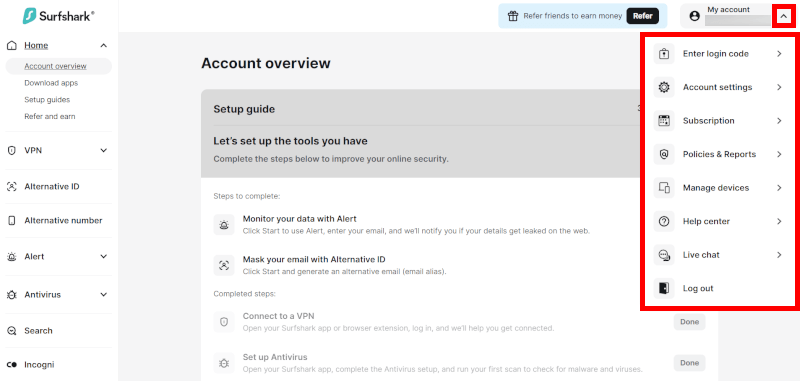
Task: Click the Antivirus bug icon in sidebar
Action: pyautogui.click(x=12, y=295)
